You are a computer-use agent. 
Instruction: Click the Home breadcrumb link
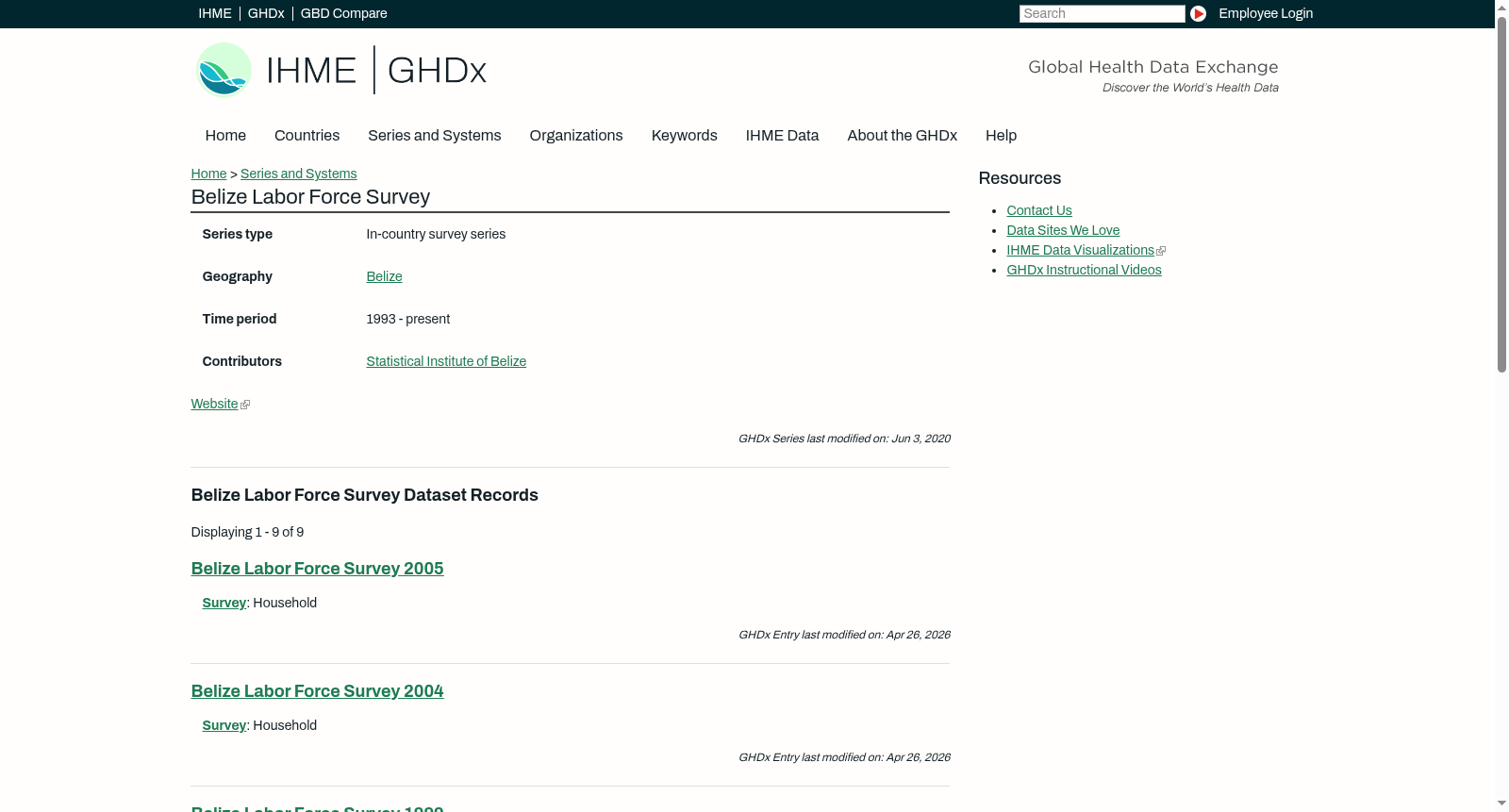[x=208, y=174]
